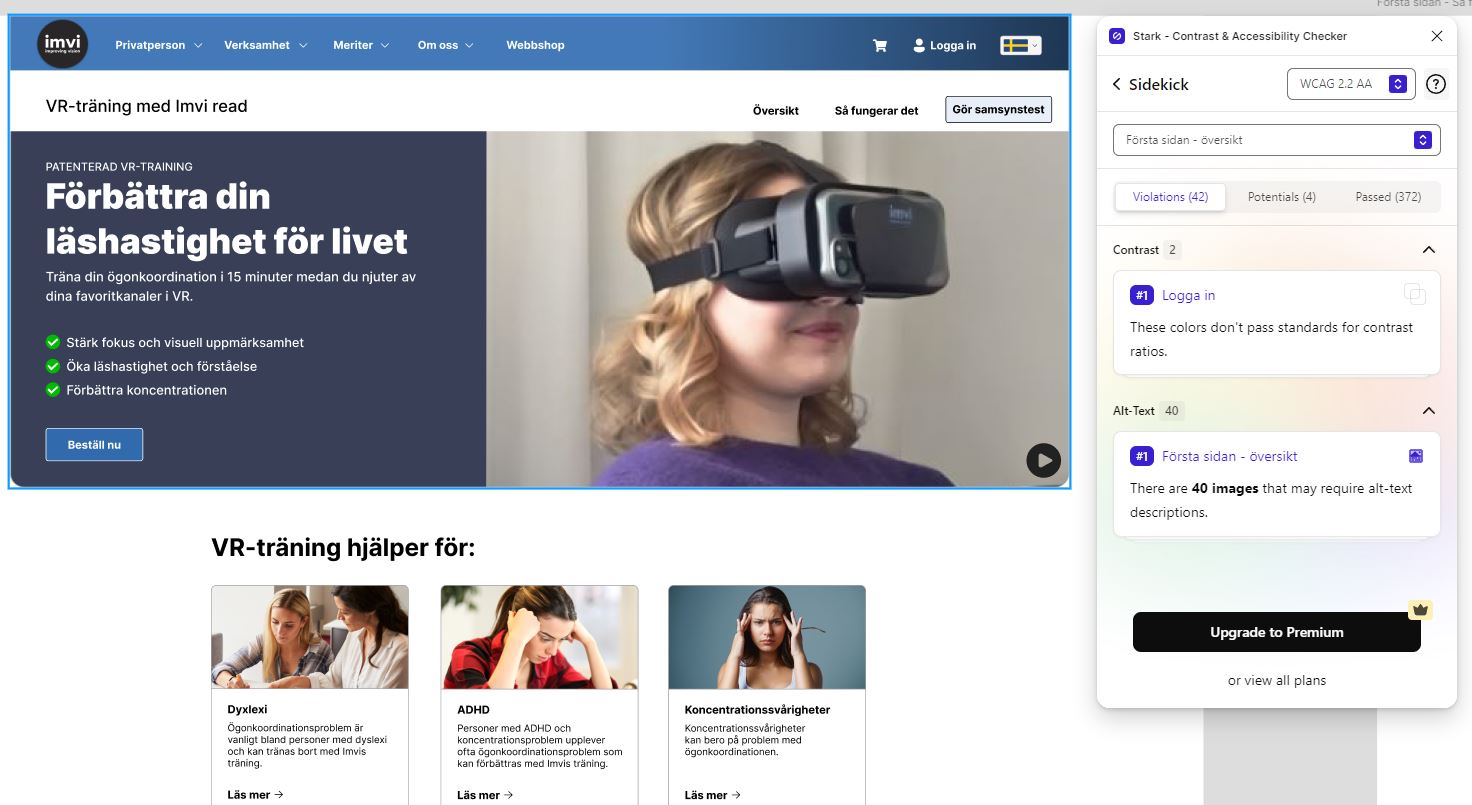Open the Swedish flag language dropdown
This screenshot has width=1472, height=805.
1020,45
